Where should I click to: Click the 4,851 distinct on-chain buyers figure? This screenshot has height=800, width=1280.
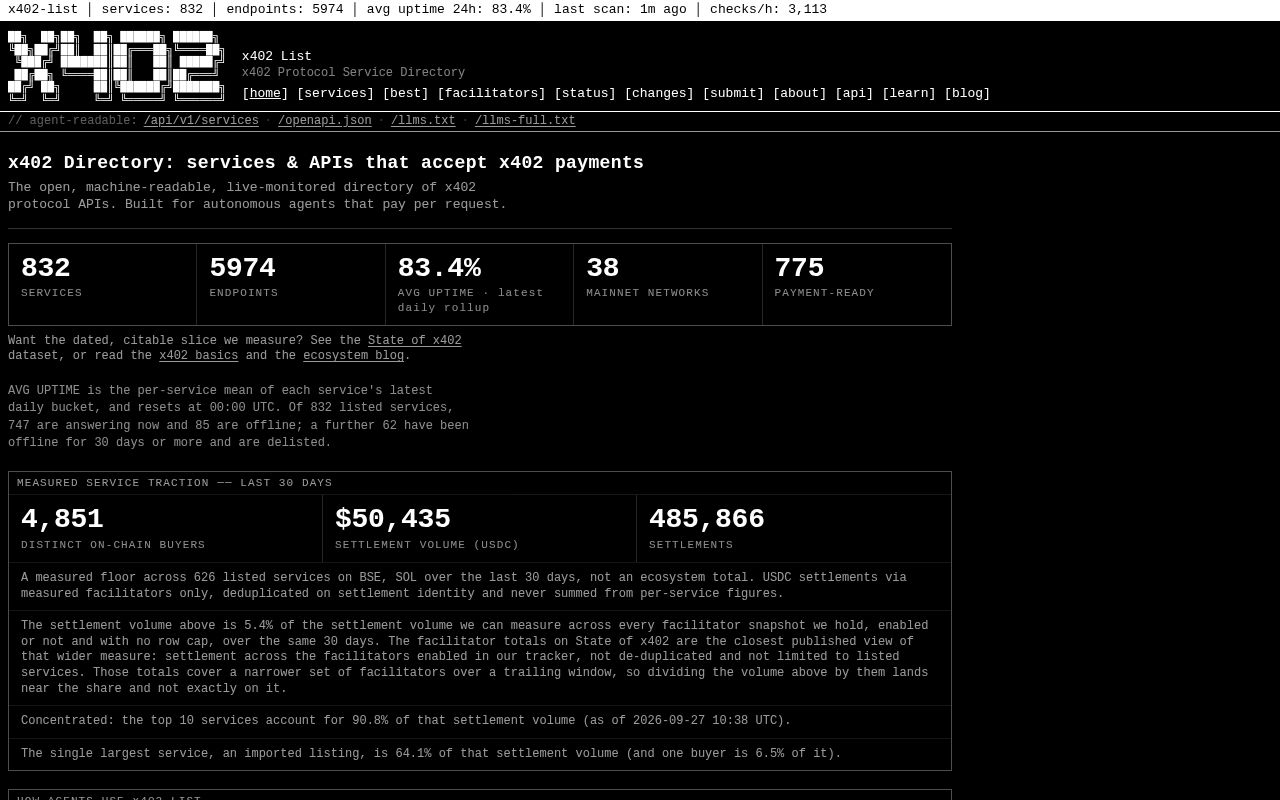pos(166,528)
